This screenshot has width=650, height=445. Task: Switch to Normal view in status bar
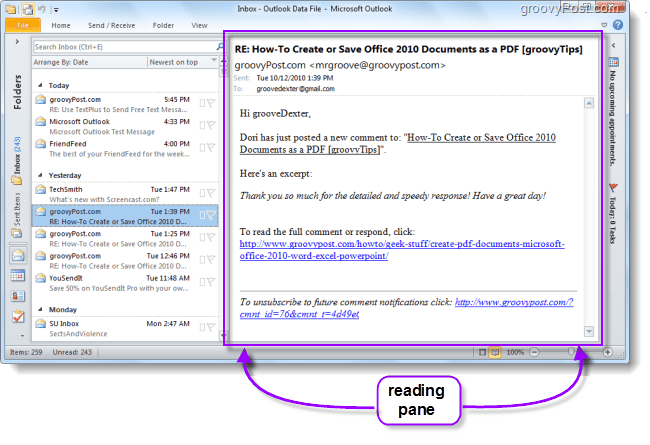(482, 352)
